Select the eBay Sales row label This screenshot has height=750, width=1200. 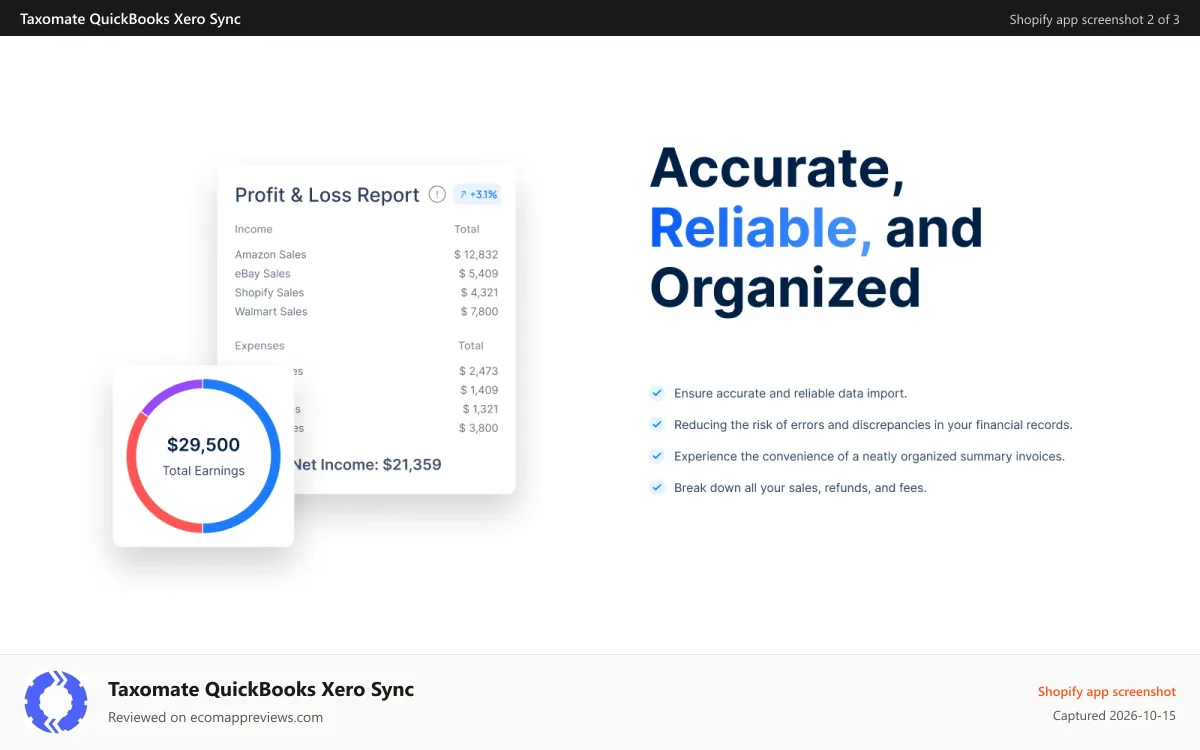point(263,274)
